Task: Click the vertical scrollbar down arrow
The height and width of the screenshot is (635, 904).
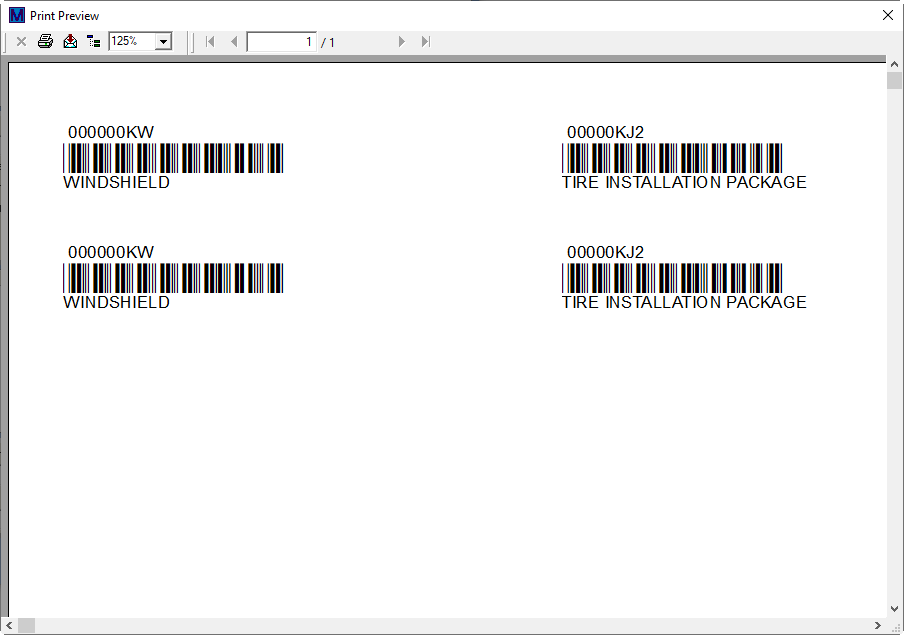Action: point(894,608)
